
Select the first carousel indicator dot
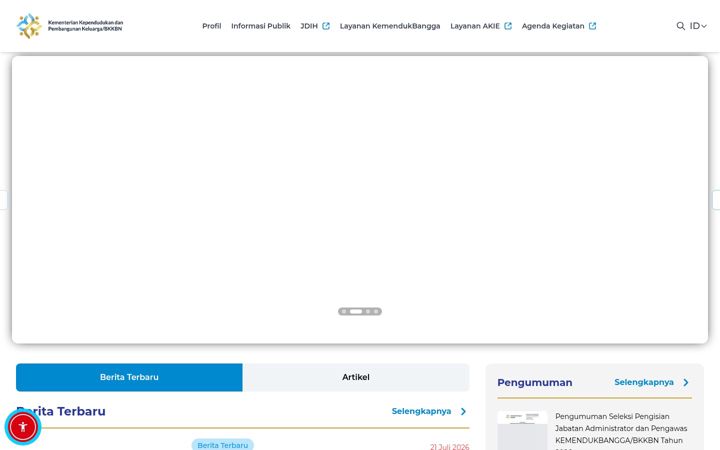point(344,312)
